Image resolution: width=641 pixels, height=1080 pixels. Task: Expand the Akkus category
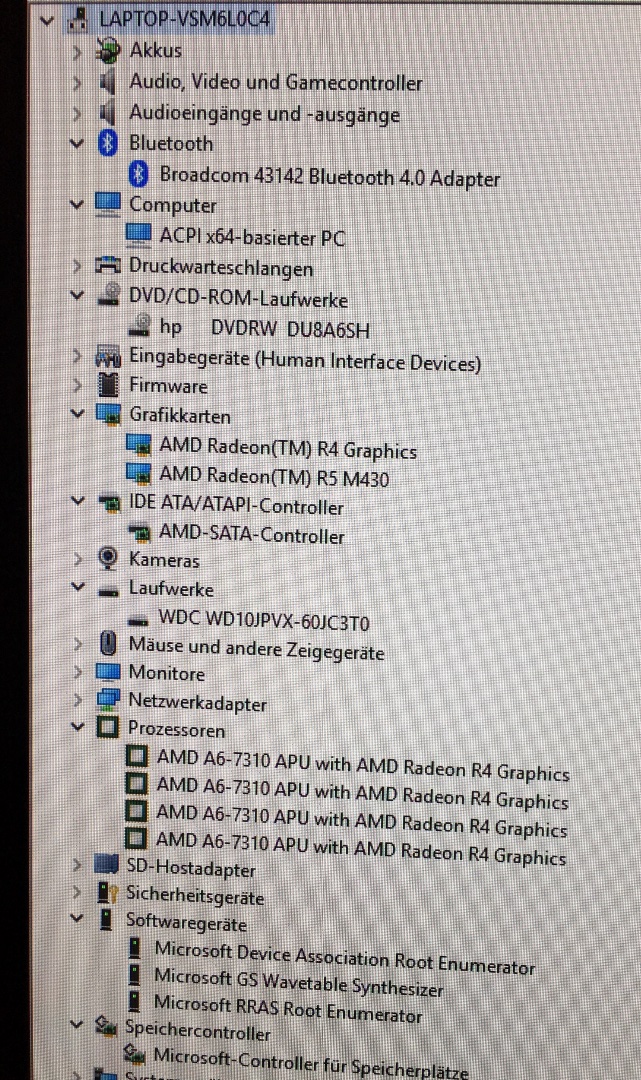(77, 52)
